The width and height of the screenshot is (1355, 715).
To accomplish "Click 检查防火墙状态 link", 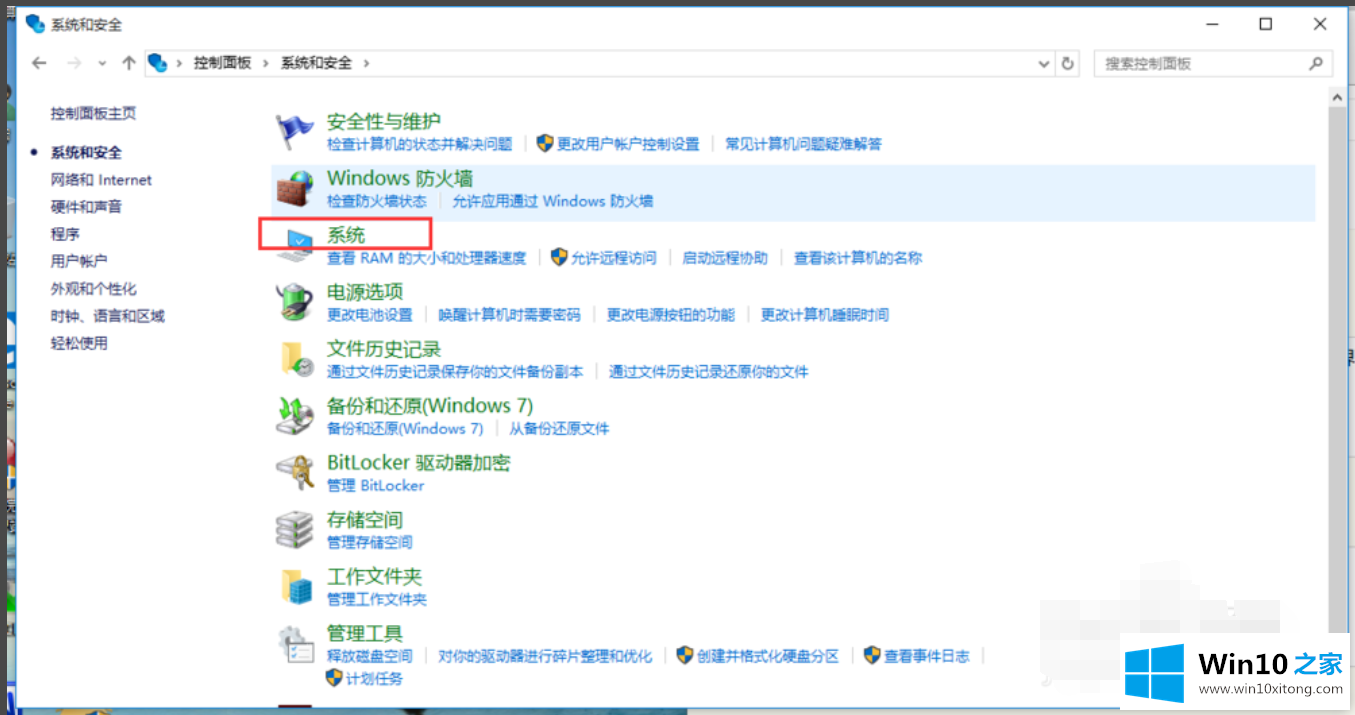I will (376, 201).
